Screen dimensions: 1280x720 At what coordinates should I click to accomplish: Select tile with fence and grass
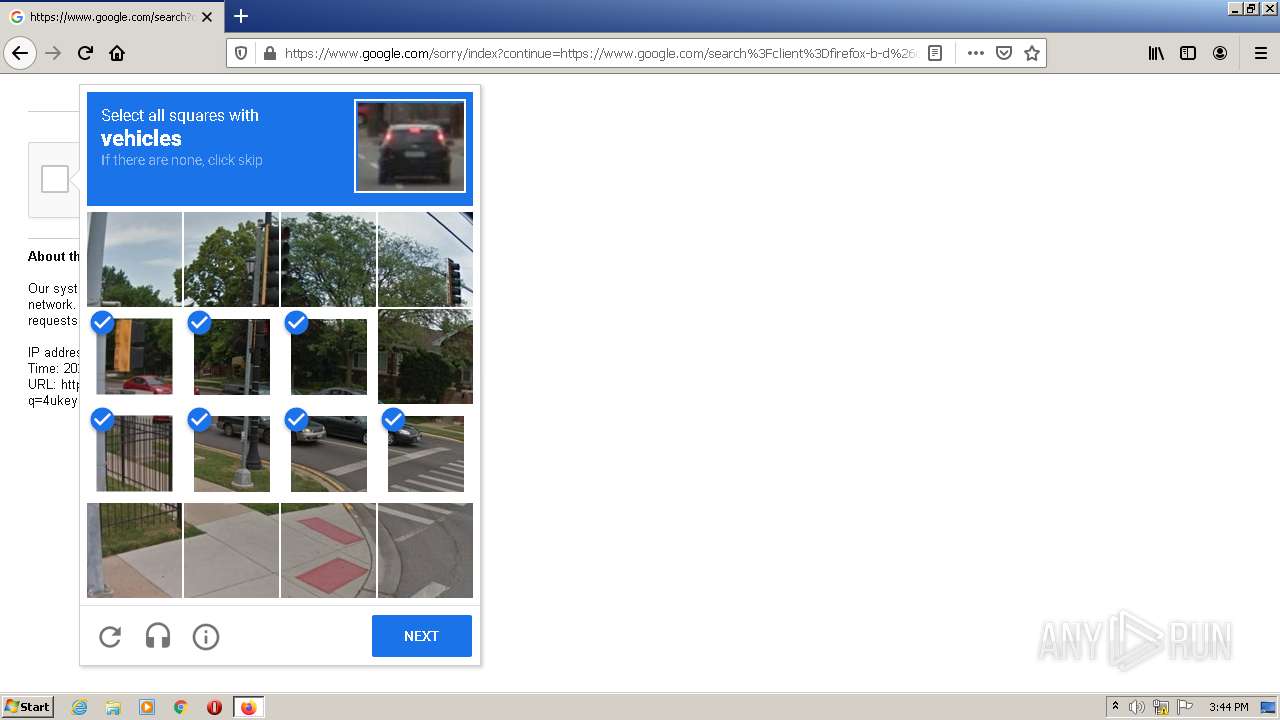click(x=134, y=550)
